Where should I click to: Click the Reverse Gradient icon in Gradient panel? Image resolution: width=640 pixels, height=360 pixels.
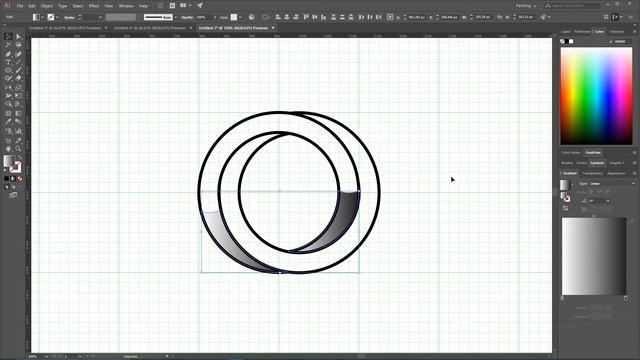(x=565, y=208)
